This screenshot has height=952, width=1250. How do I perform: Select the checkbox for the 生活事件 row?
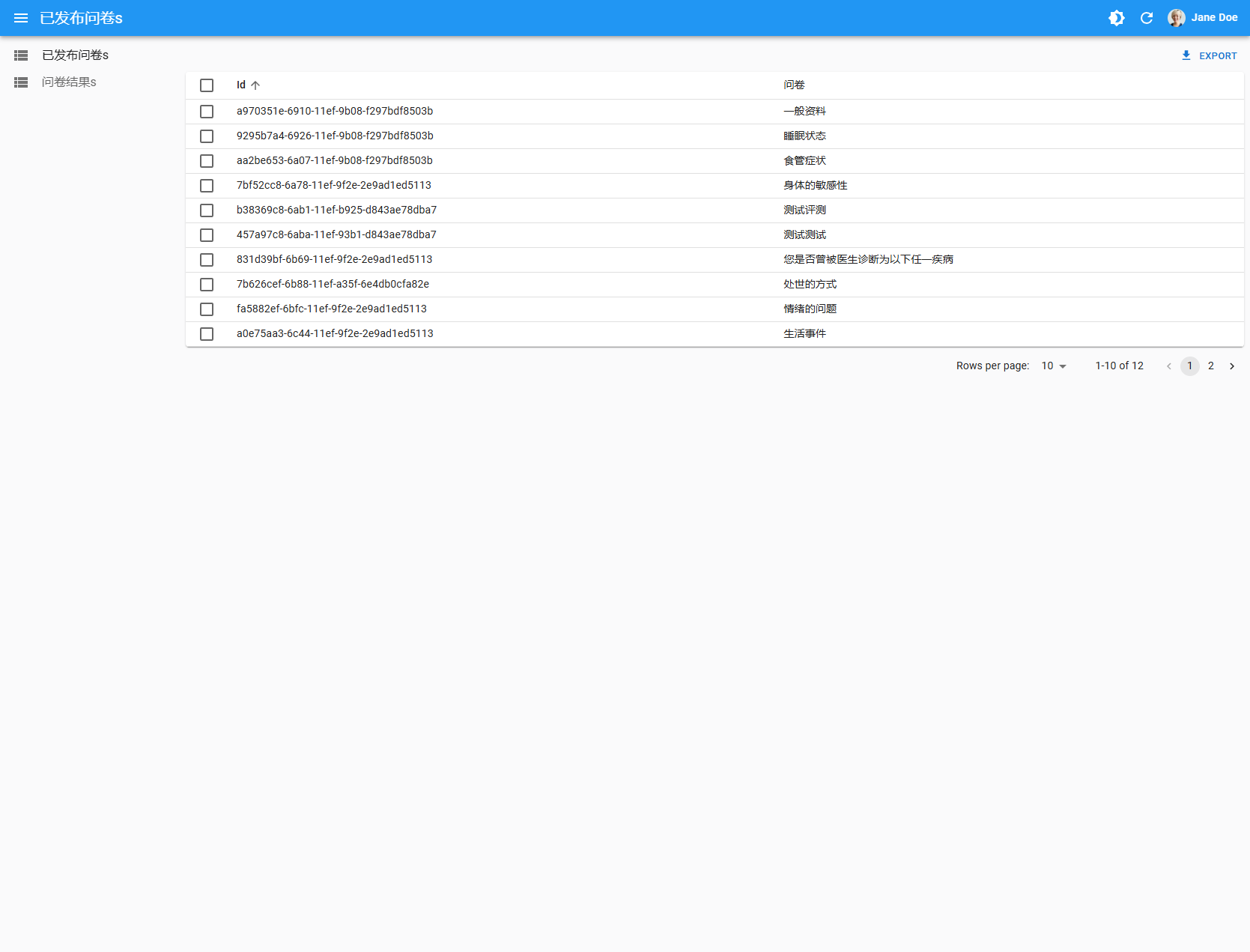click(207, 334)
